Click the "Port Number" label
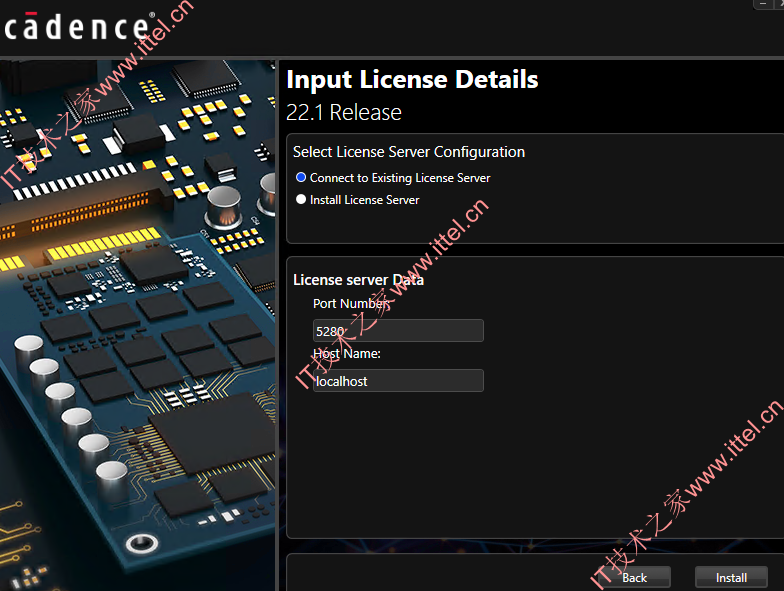The width and height of the screenshot is (784, 591). [351, 304]
